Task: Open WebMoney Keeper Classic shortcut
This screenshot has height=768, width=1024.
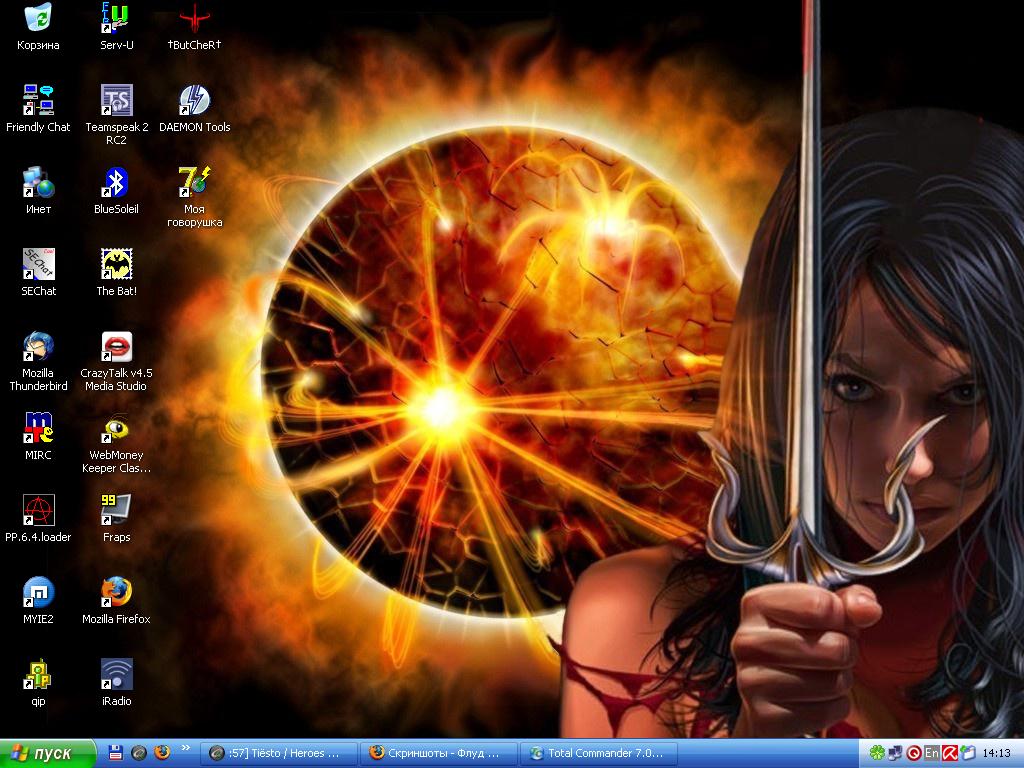Action: coord(116,443)
